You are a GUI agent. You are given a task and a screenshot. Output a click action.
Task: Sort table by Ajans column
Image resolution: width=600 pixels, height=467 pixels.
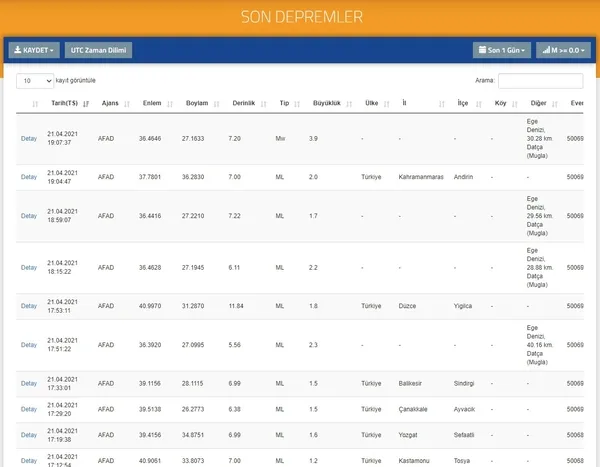pyautogui.click(x=127, y=104)
